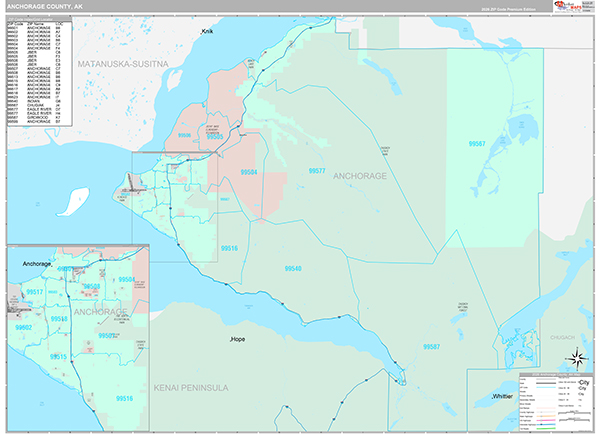The height and width of the screenshot is (434, 600).
Task: Click ZIP label 99516 on the main map
Action: click(x=229, y=248)
